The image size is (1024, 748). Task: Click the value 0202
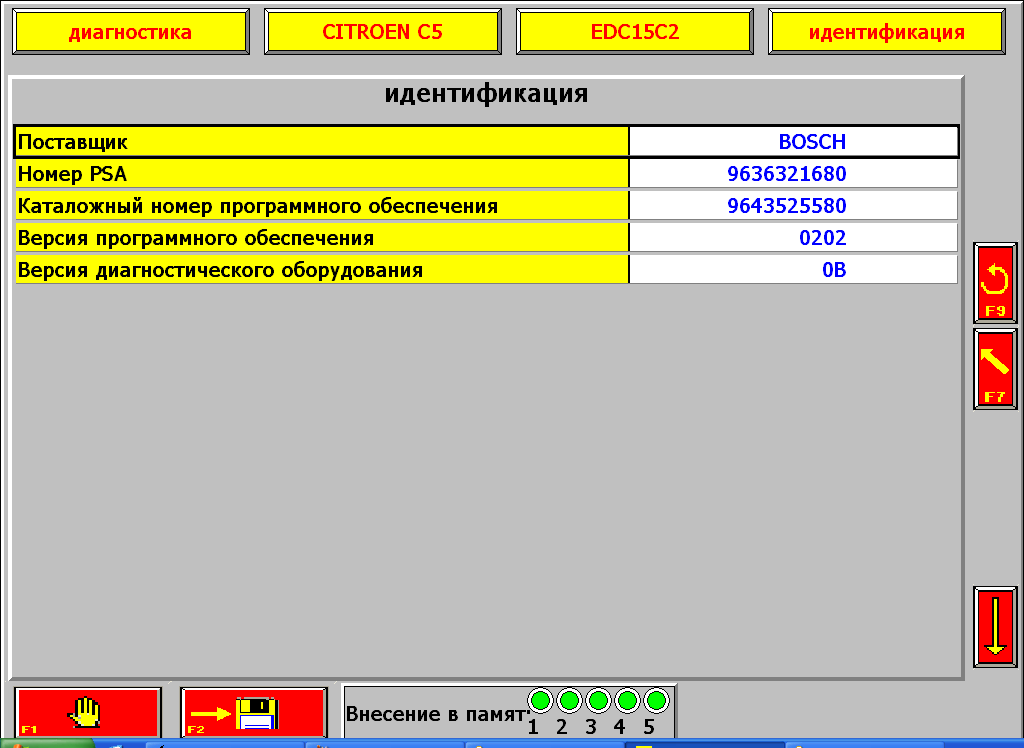(822, 238)
